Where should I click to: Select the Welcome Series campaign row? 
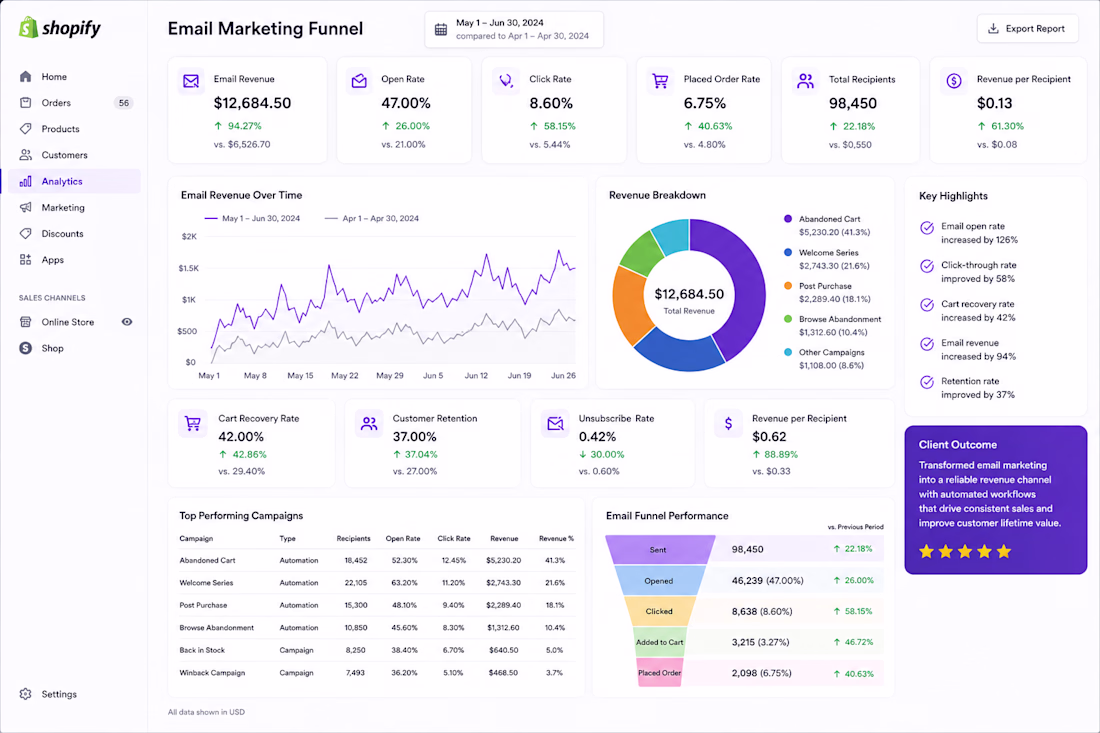[377, 583]
